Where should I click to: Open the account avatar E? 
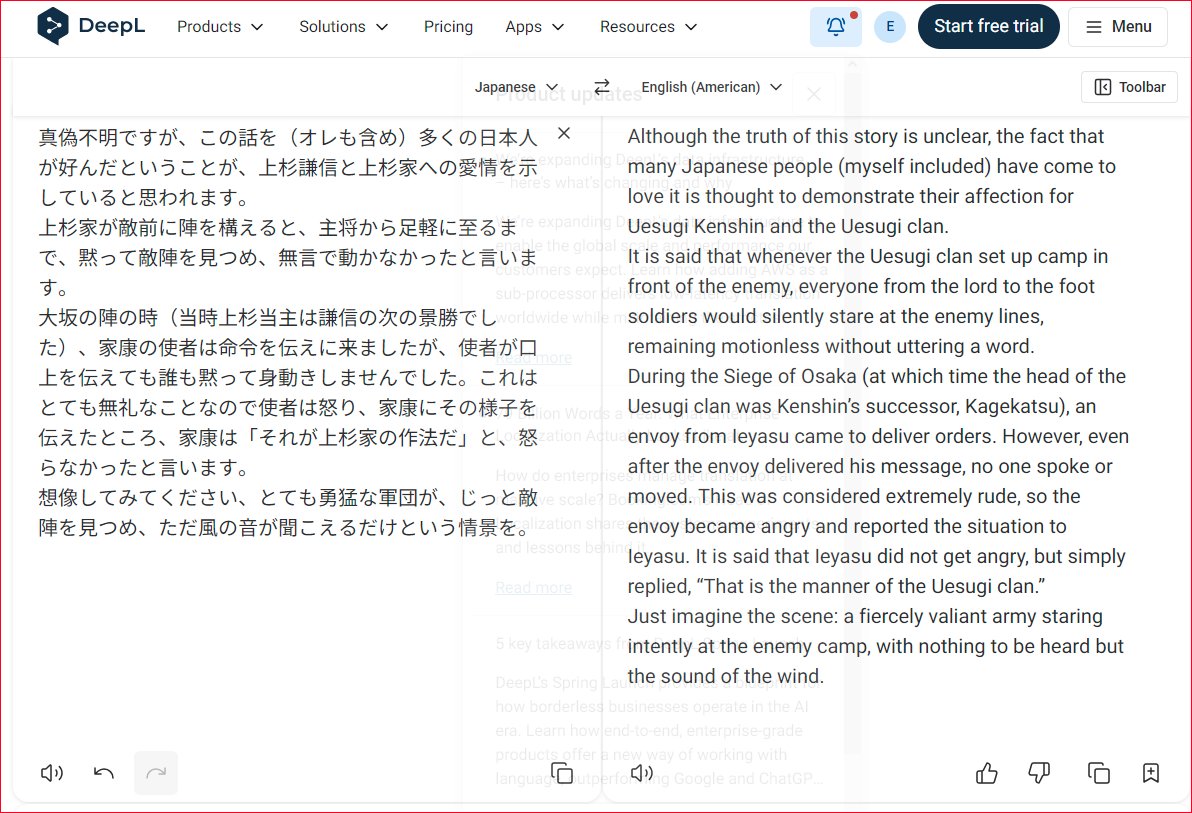(889, 27)
